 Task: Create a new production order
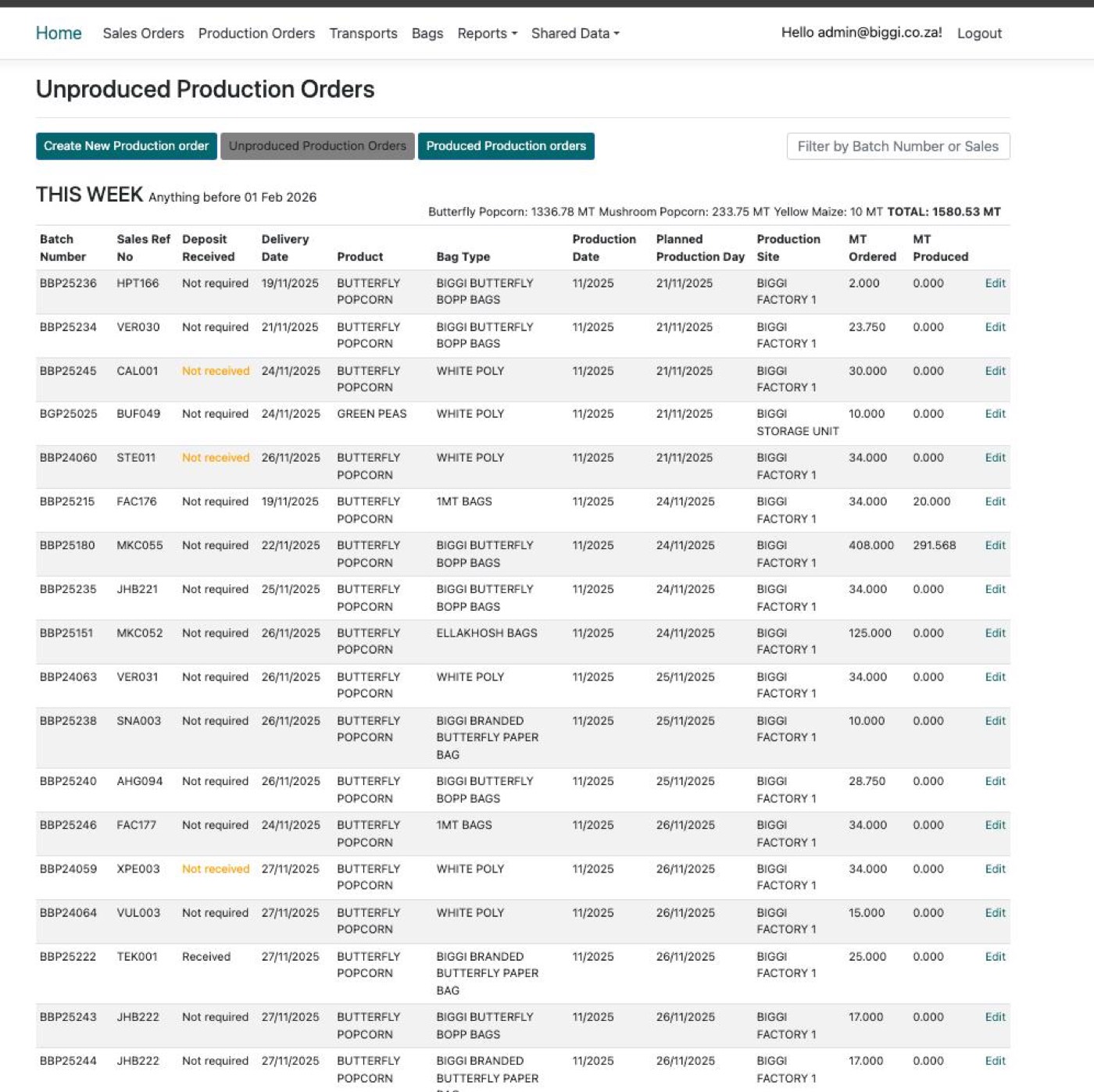pyautogui.click(x=126, y=145)
